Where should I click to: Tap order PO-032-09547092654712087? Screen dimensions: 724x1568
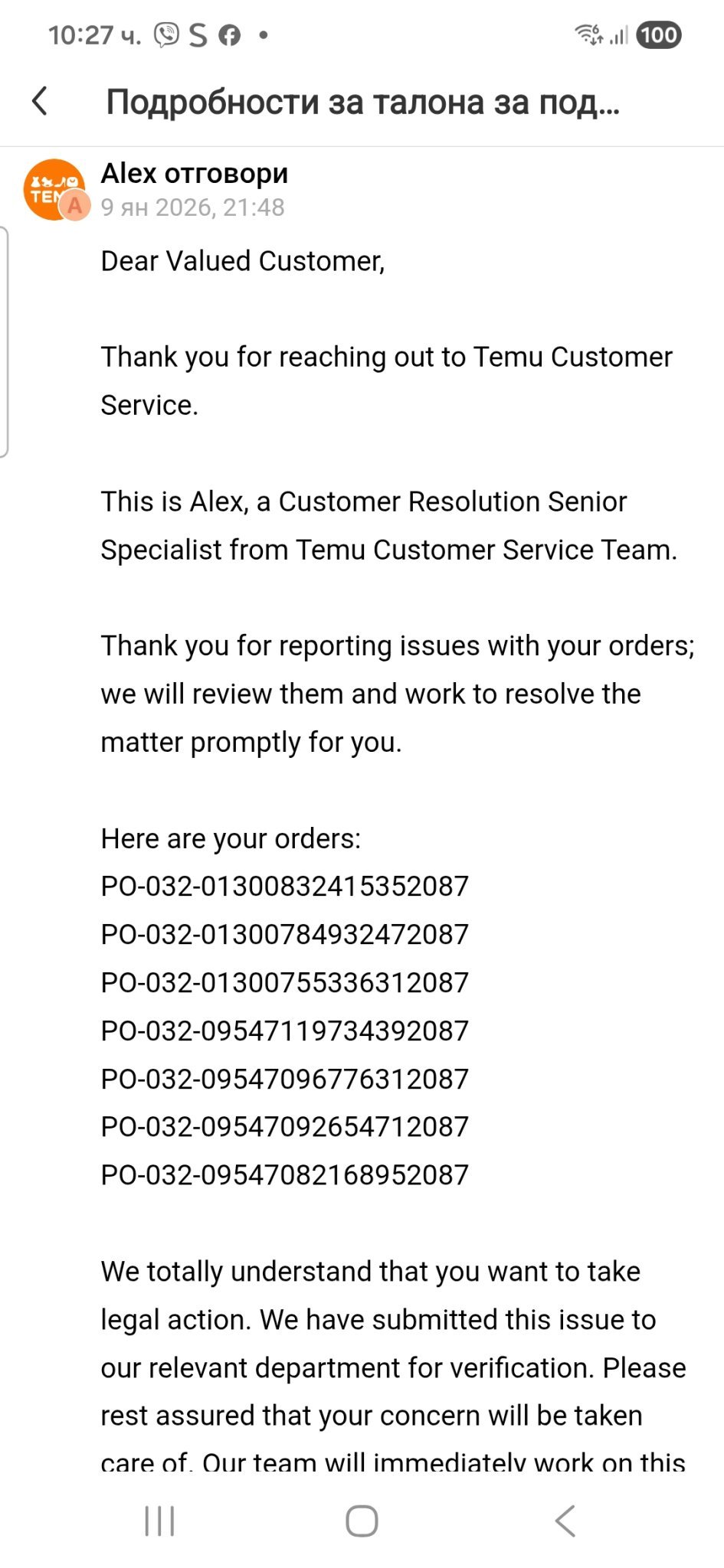(284, 1127)
